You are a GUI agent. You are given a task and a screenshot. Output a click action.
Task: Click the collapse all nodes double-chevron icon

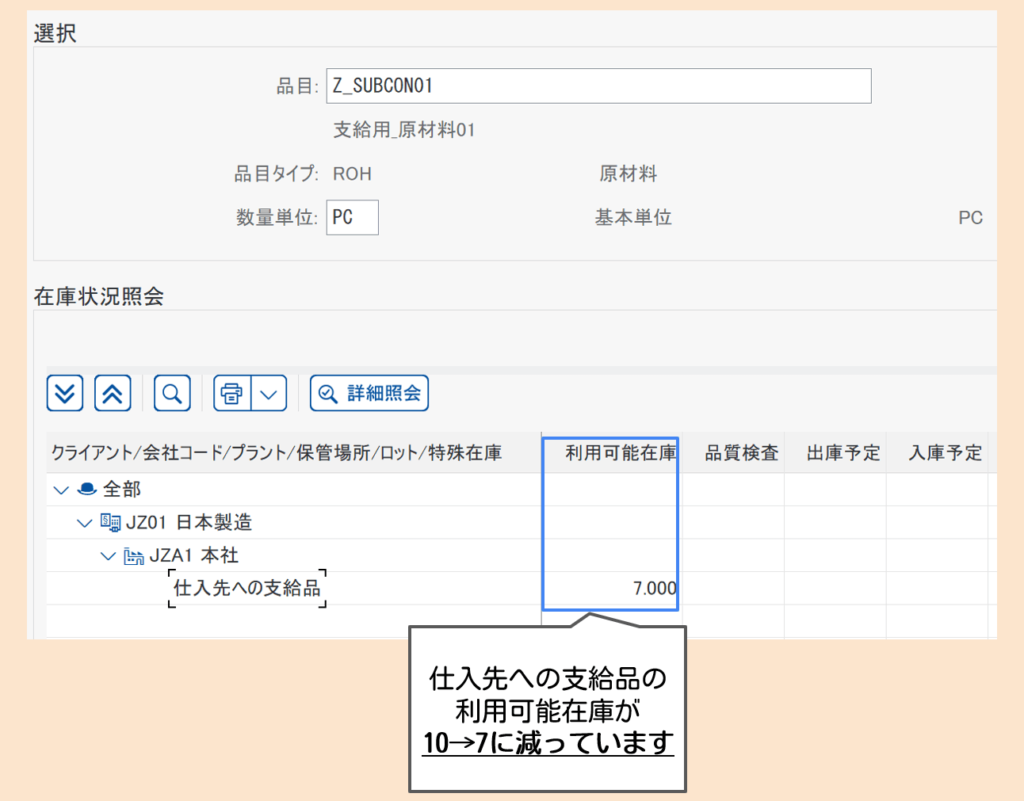113,393
